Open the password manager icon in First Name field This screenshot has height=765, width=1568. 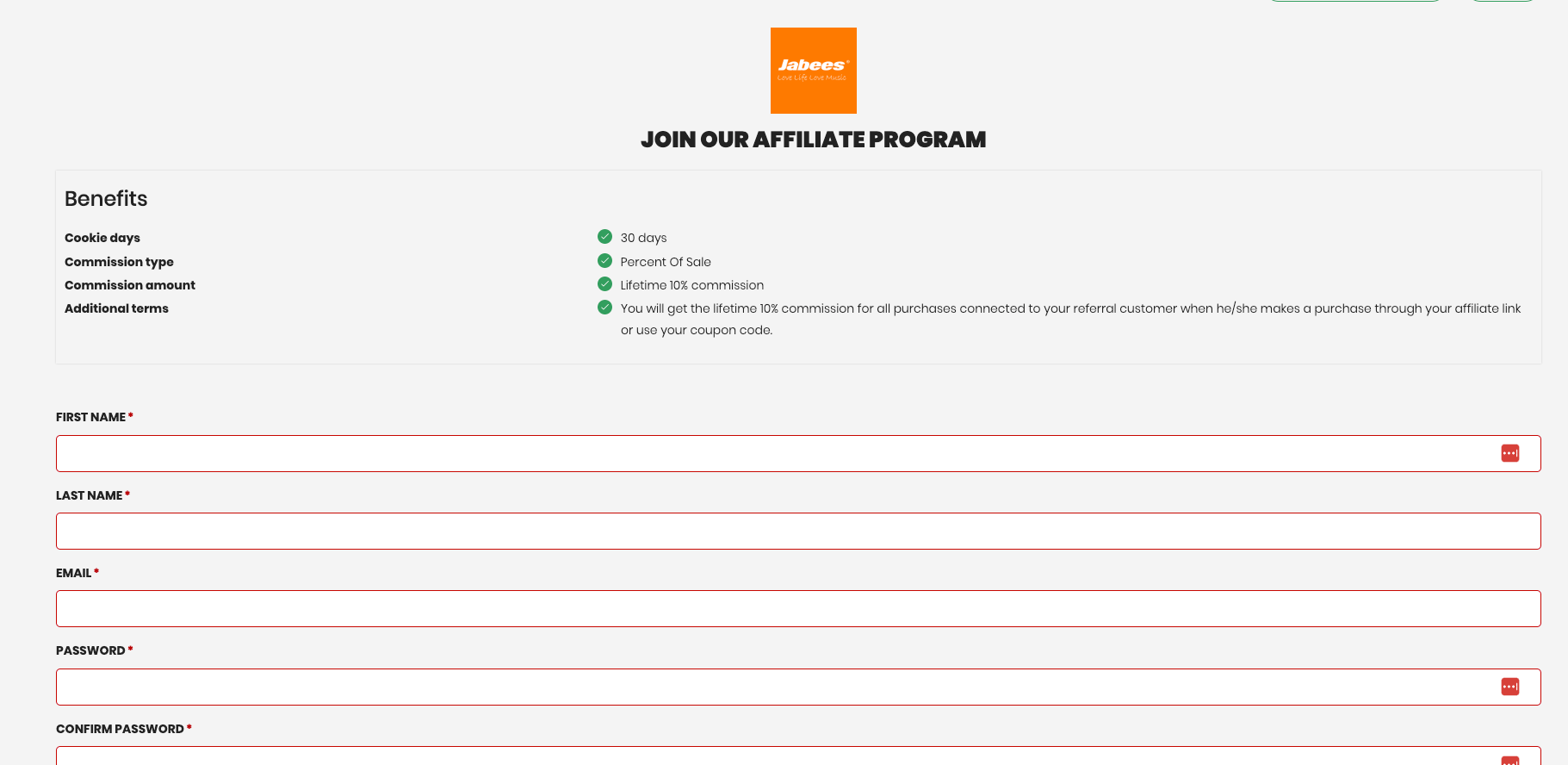click(1509, 453)
